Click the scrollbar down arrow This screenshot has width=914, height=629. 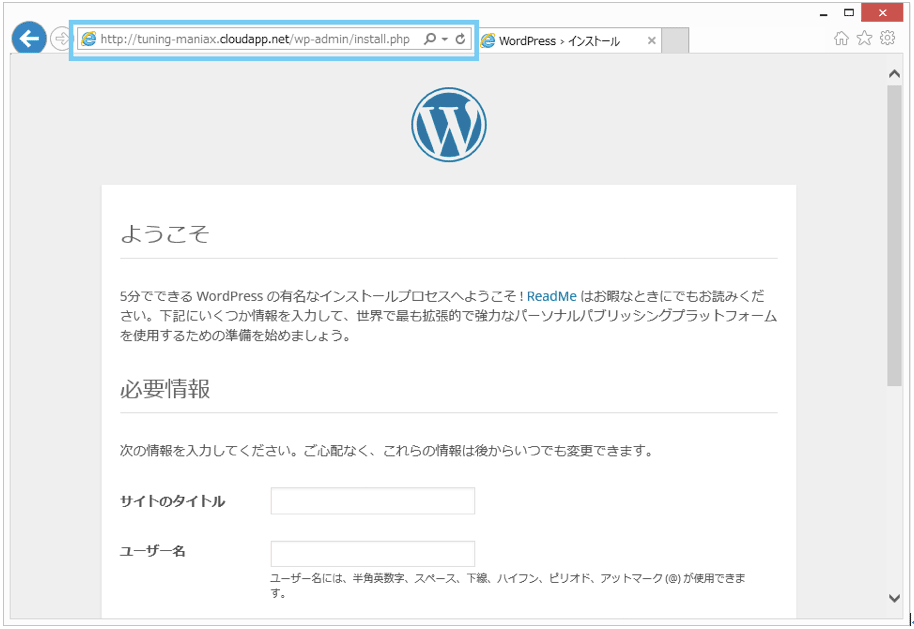pyautogui.click(x=894, y=598)
